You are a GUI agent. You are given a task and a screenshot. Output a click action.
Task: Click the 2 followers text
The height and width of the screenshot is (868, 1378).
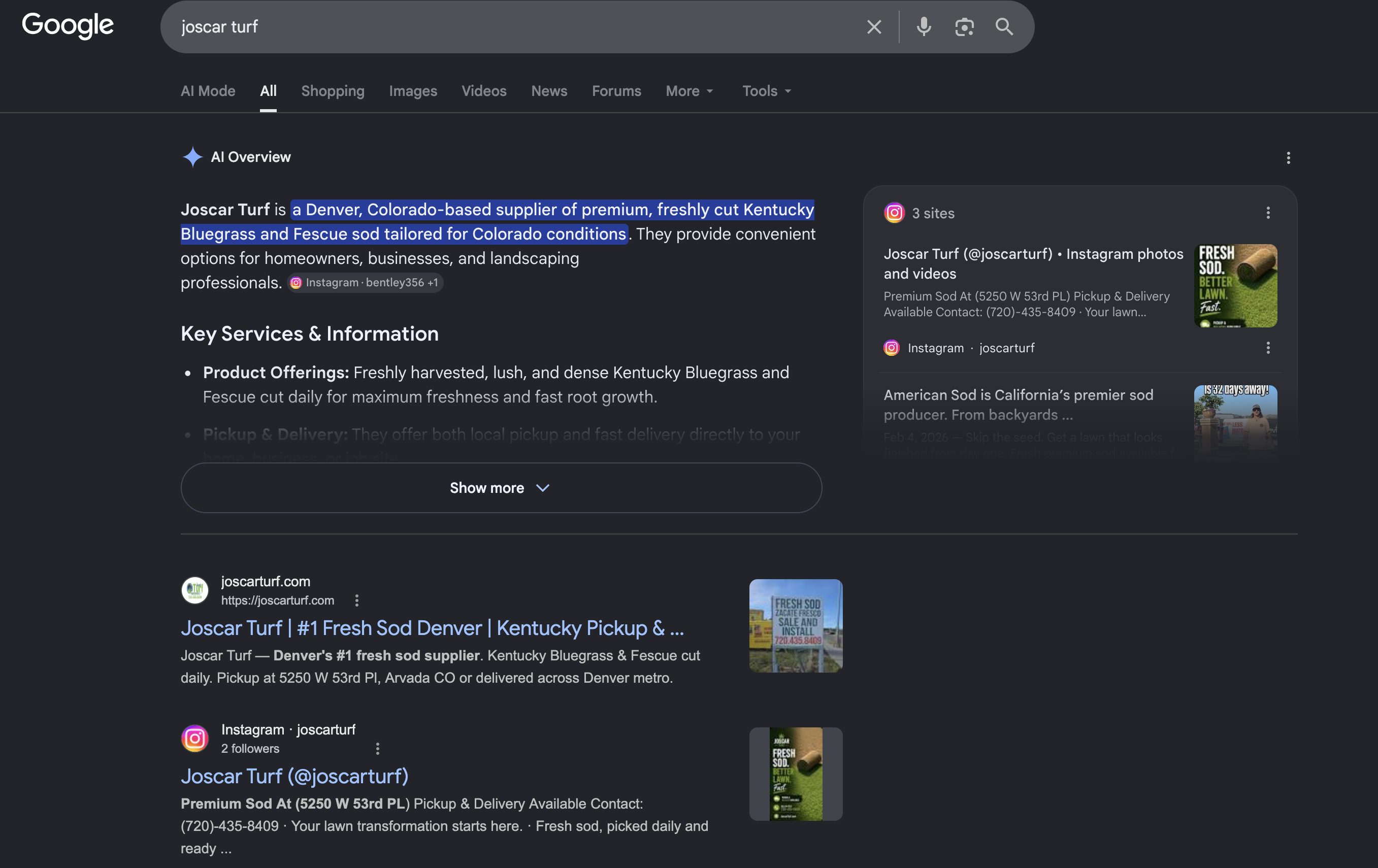click(250, 748)
